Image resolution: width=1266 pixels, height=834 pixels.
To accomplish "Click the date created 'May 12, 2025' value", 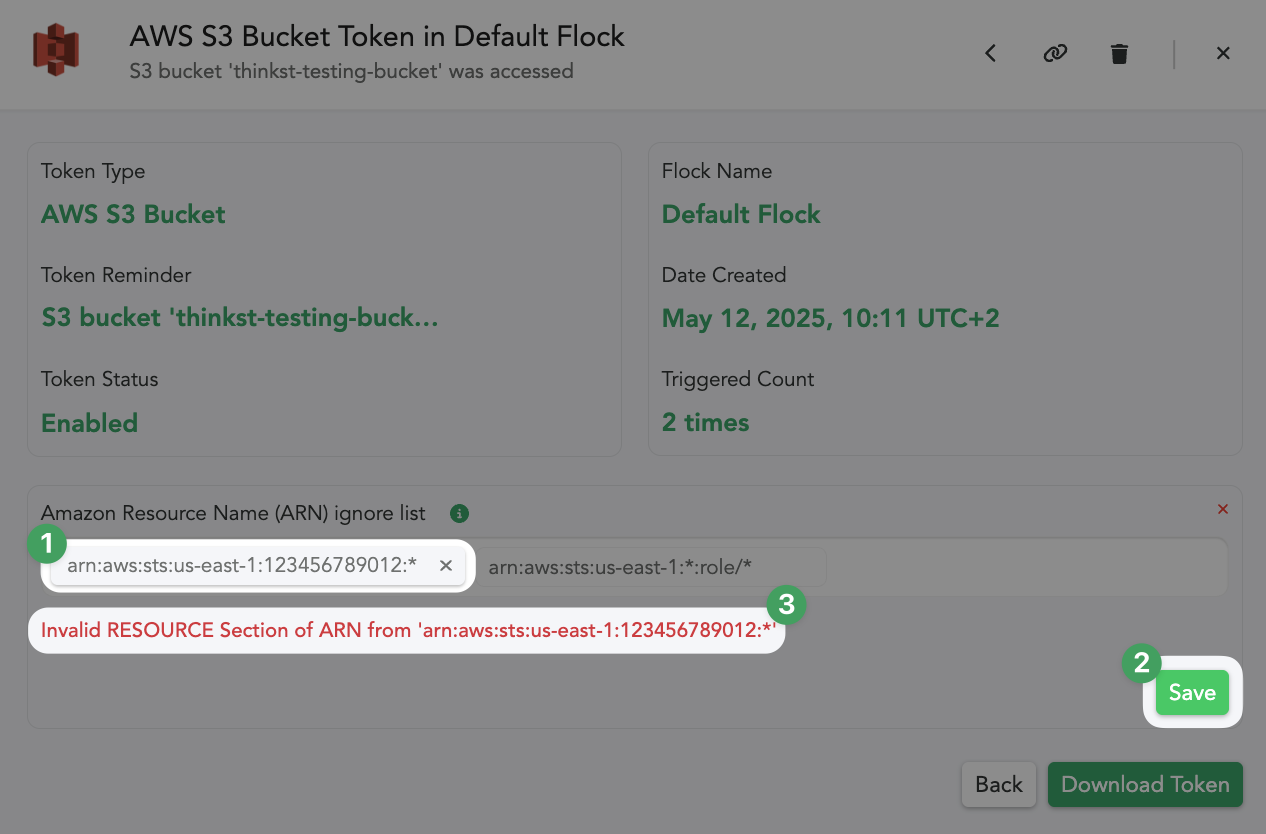I will [830, 318].
